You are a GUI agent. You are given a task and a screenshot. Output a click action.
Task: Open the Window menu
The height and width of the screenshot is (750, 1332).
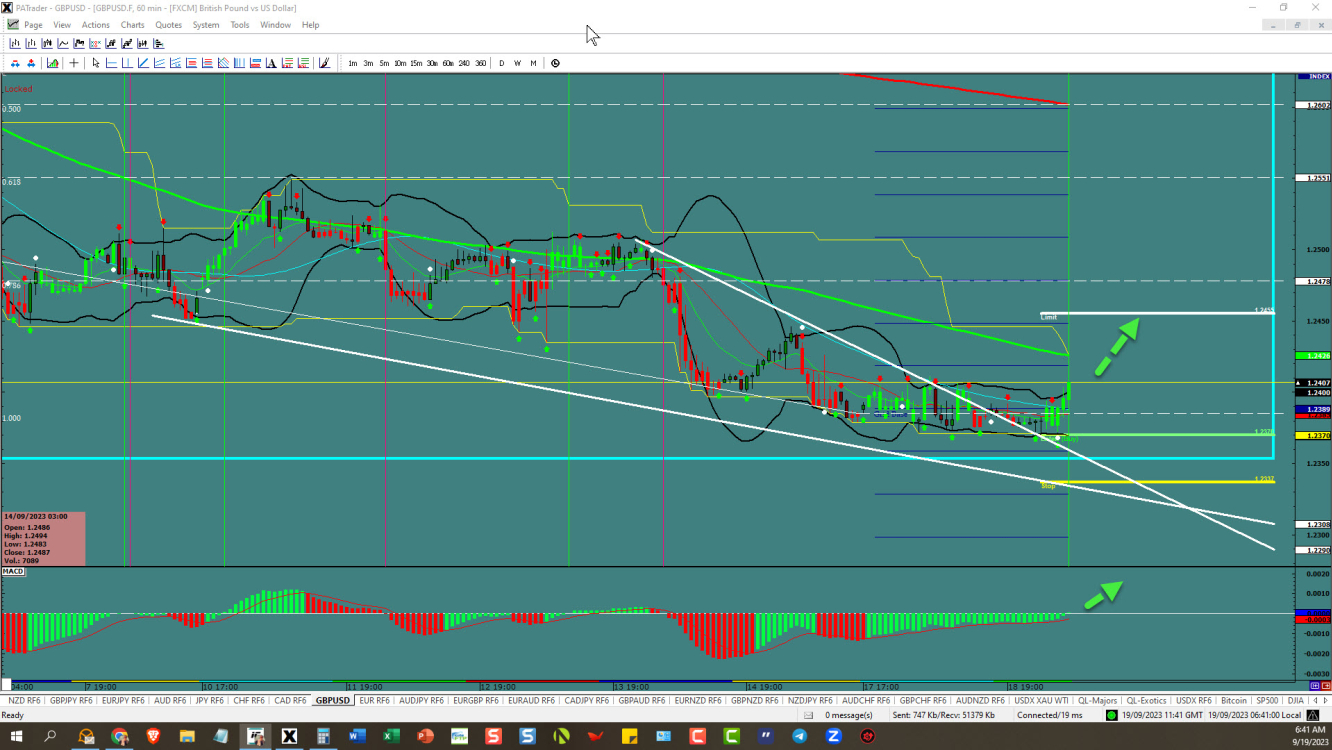(275, 25)
